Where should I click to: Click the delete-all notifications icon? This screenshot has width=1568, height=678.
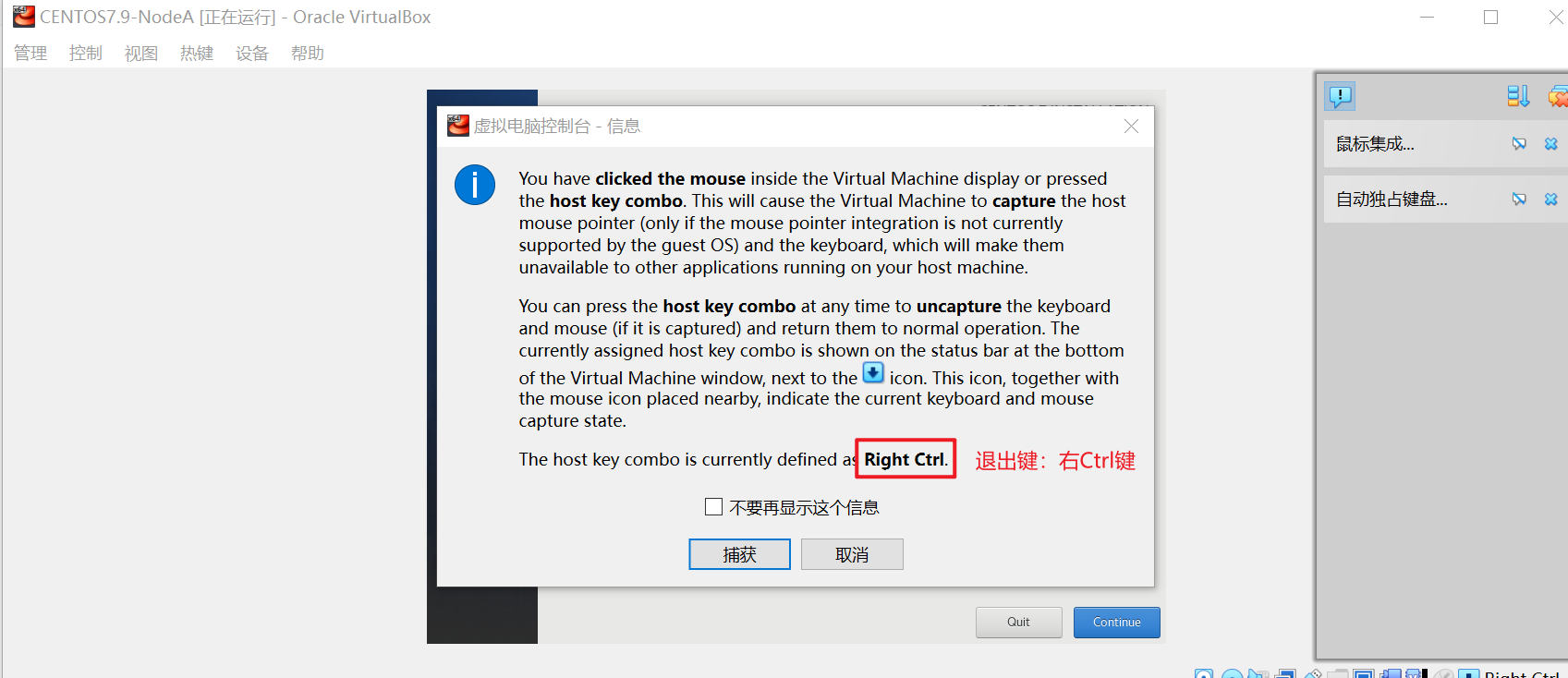[1558, 96]
